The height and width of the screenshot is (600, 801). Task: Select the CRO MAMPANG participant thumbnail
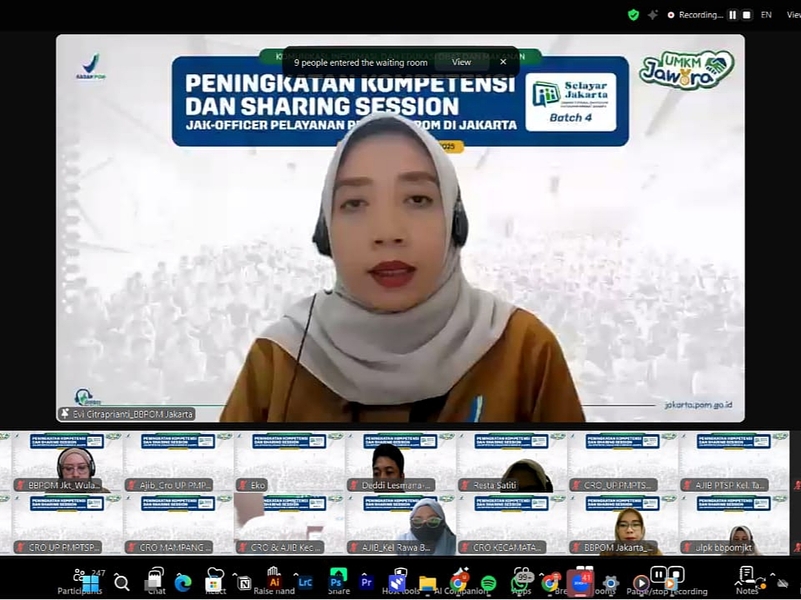(178, 524)
